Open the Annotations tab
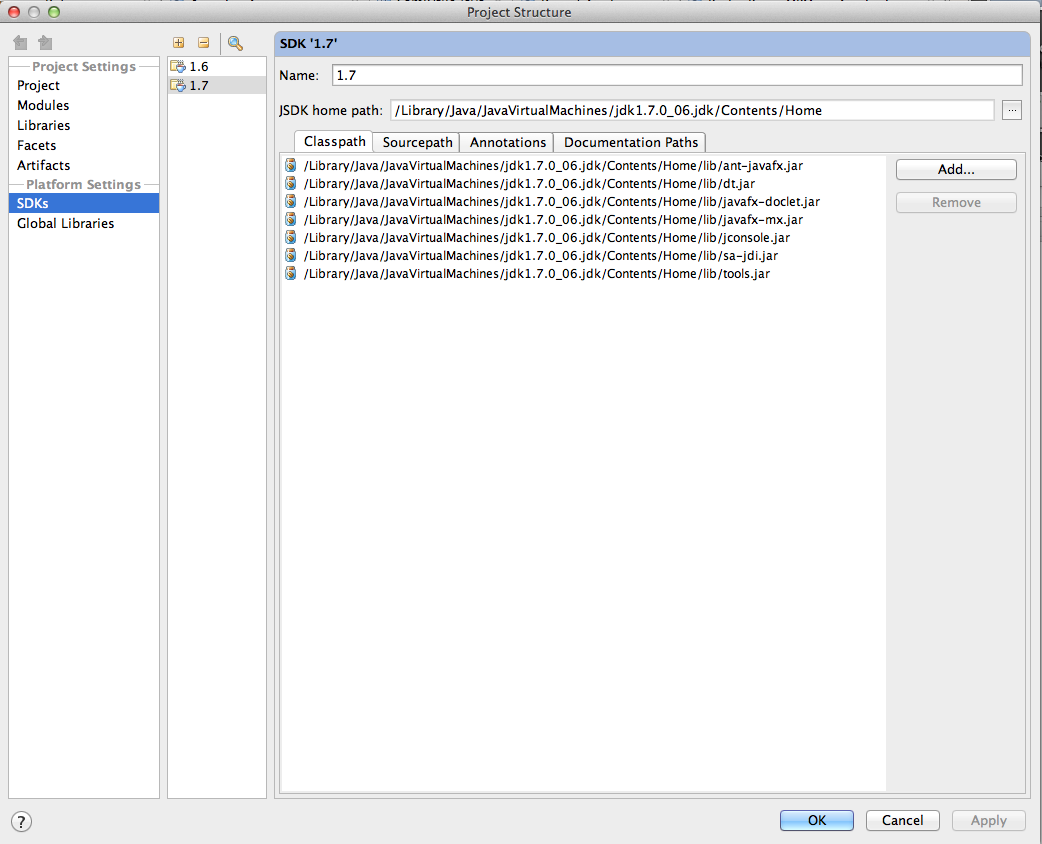The image size is (1042, 844). [505, 142]
